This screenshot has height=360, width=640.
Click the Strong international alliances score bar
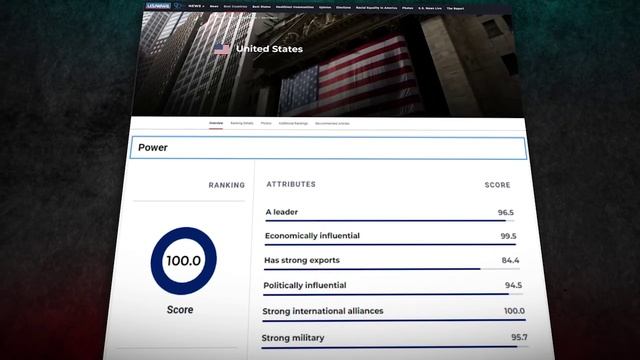[x=394, y=321]
